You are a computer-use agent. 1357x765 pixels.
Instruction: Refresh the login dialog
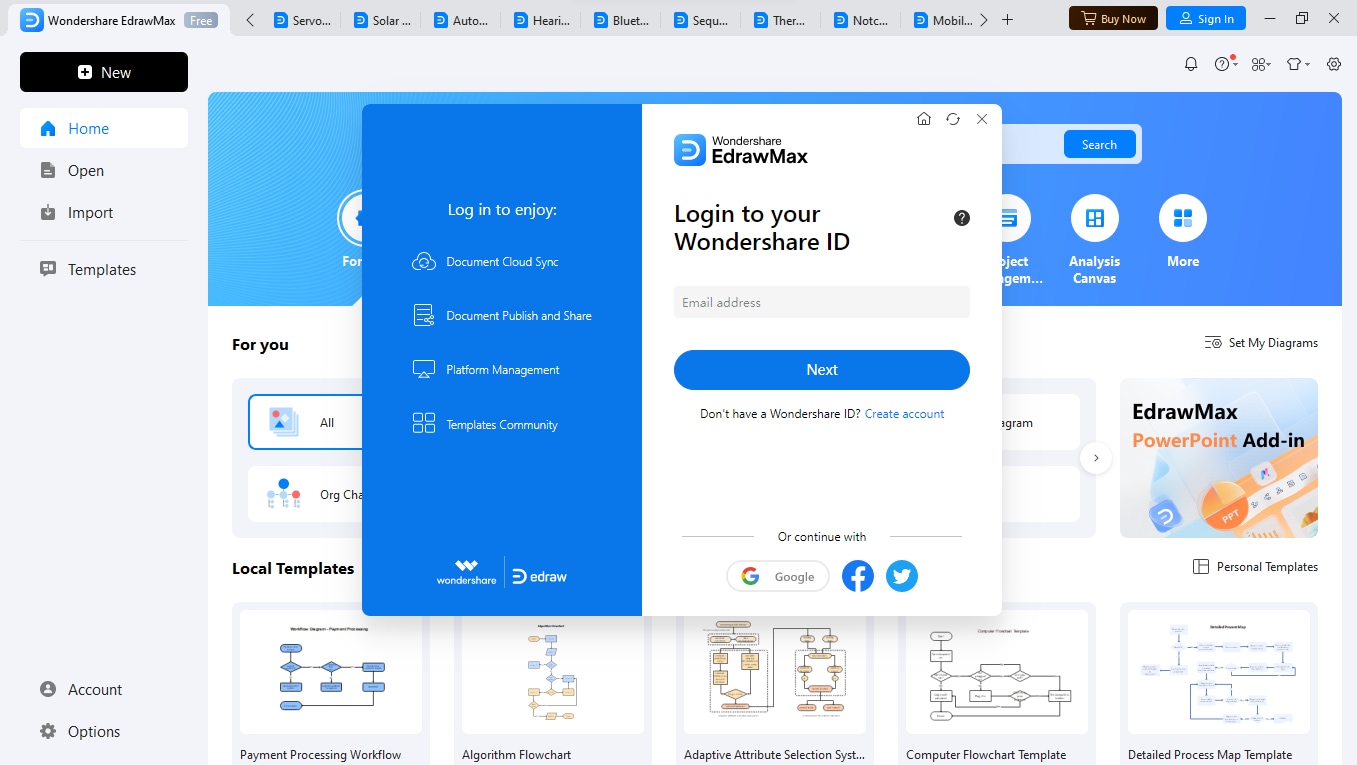click(953, 119)
